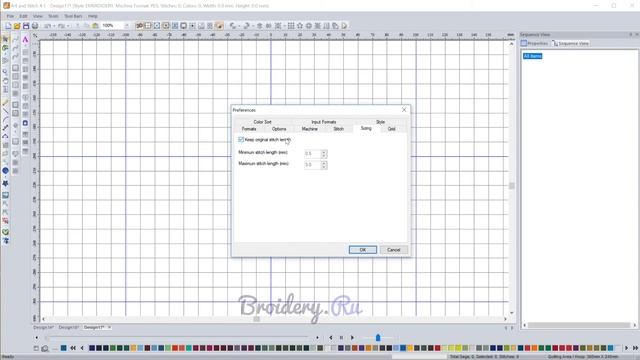
Task: Click the dark star shape tool
Action: click(x=5, y=183)
